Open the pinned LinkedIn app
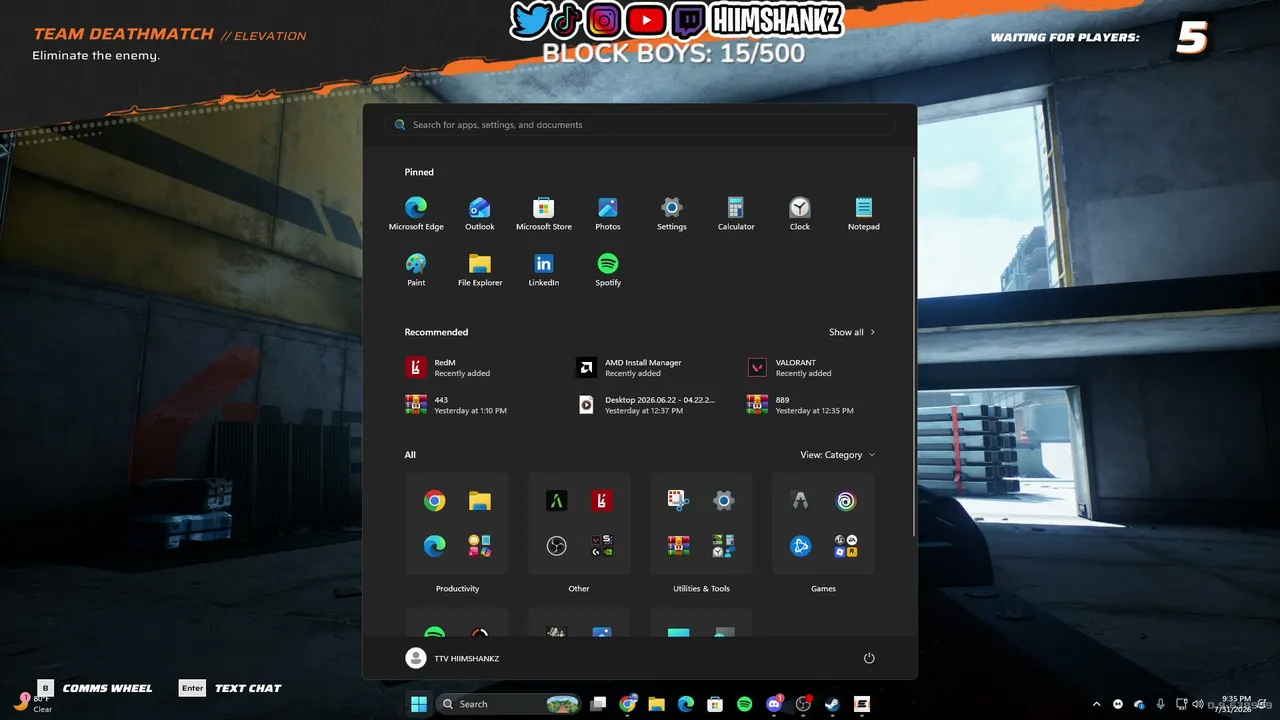The height and width of the screenshot is (720, 1280). [544, 270]
